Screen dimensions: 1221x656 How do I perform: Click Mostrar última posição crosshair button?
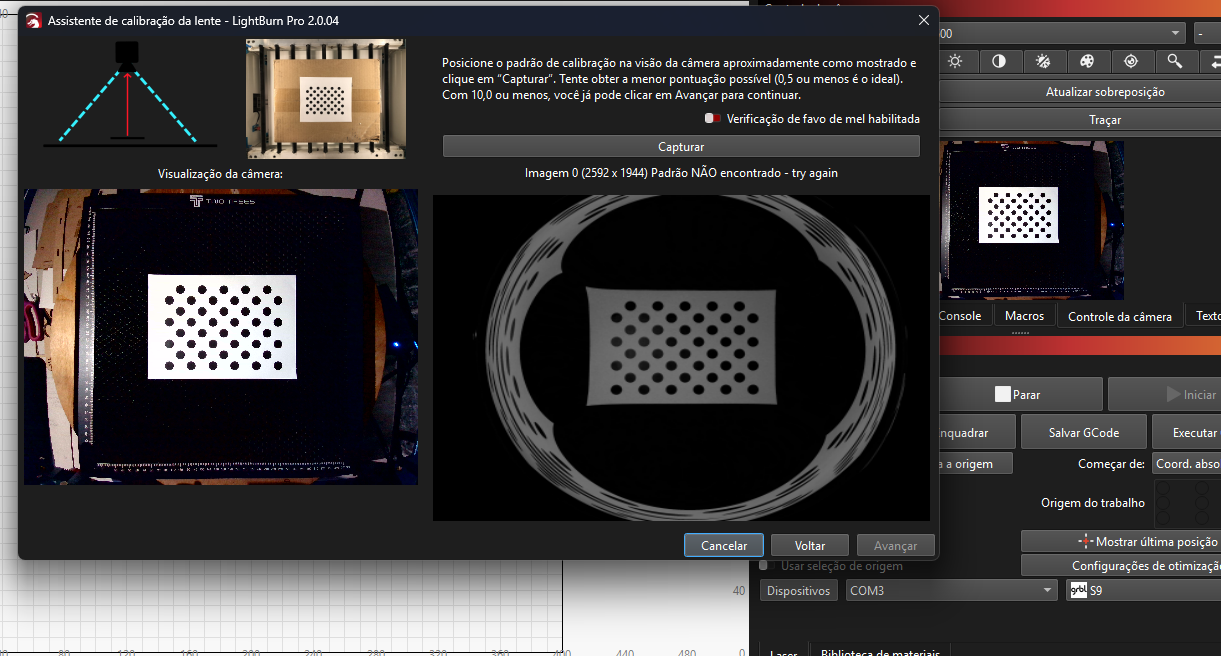[x=1120, y=541]
